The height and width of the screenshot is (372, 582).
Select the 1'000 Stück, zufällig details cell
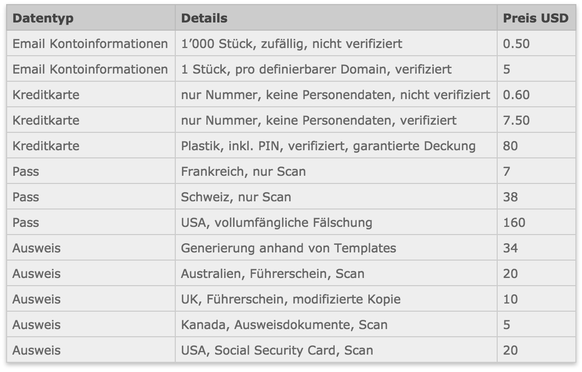tap(336, 43)
